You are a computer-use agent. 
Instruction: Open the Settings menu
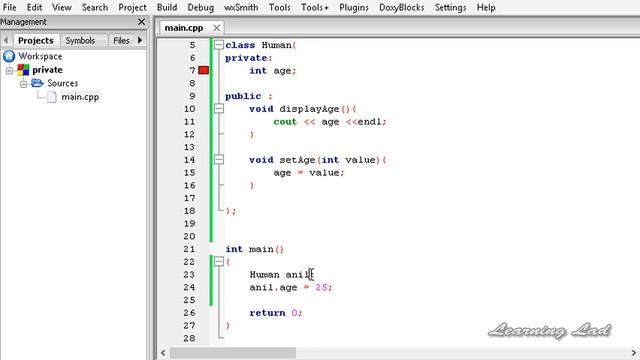pyautogui.click(x=450, y=7)
